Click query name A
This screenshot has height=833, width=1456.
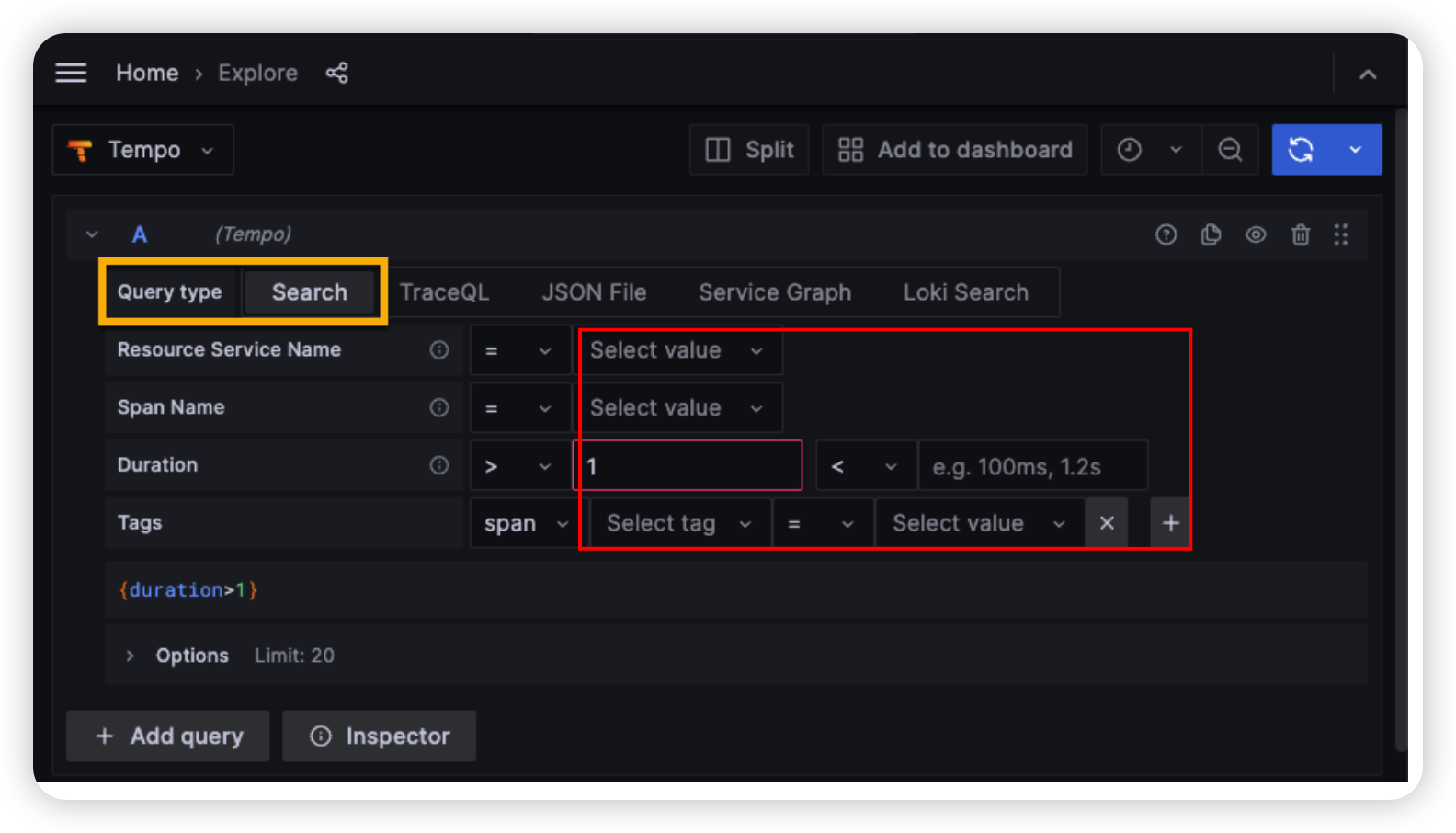[x=140, y=234]
